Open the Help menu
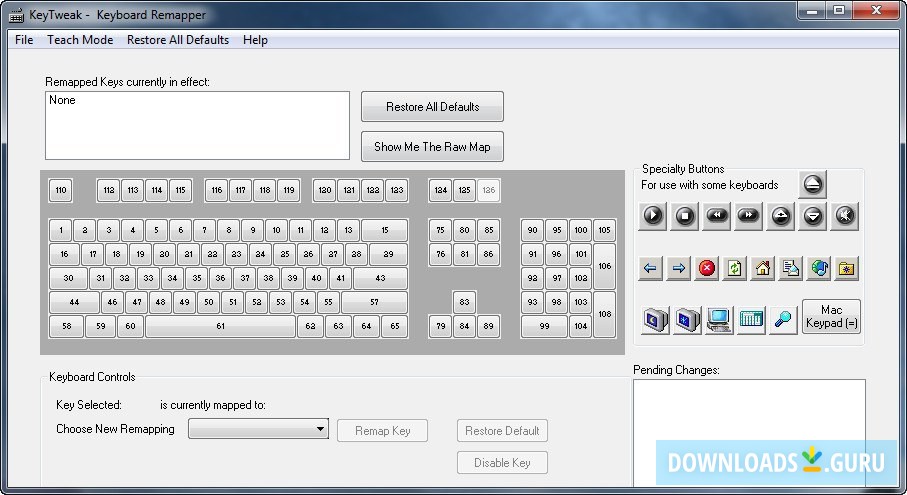907x495 pixels. click(x=255, y=40)
